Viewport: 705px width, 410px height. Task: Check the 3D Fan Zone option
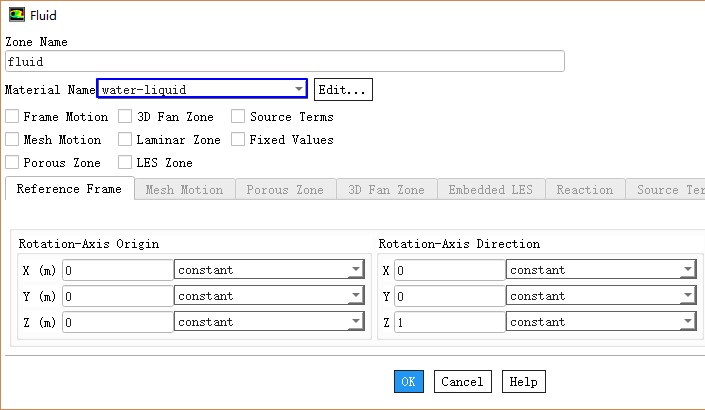click(x=125, y=116)
